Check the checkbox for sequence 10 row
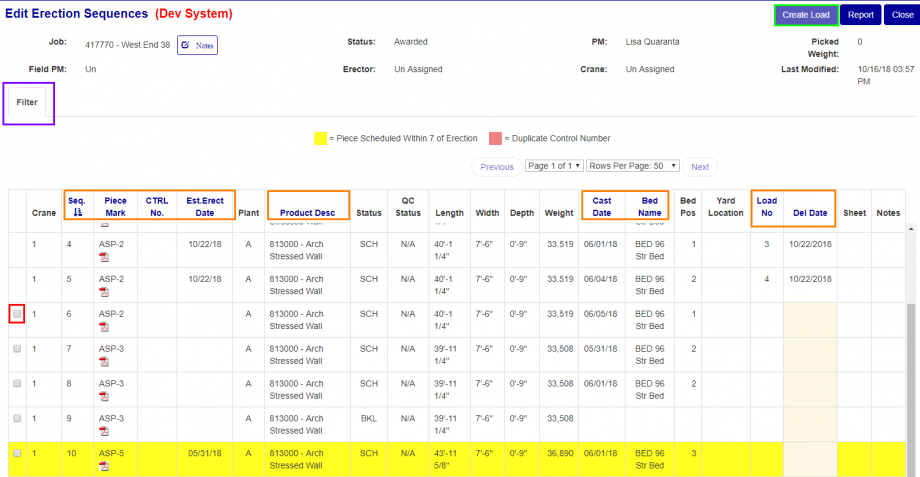The width and height of the screenshot is (920, 477). point(17,453)
